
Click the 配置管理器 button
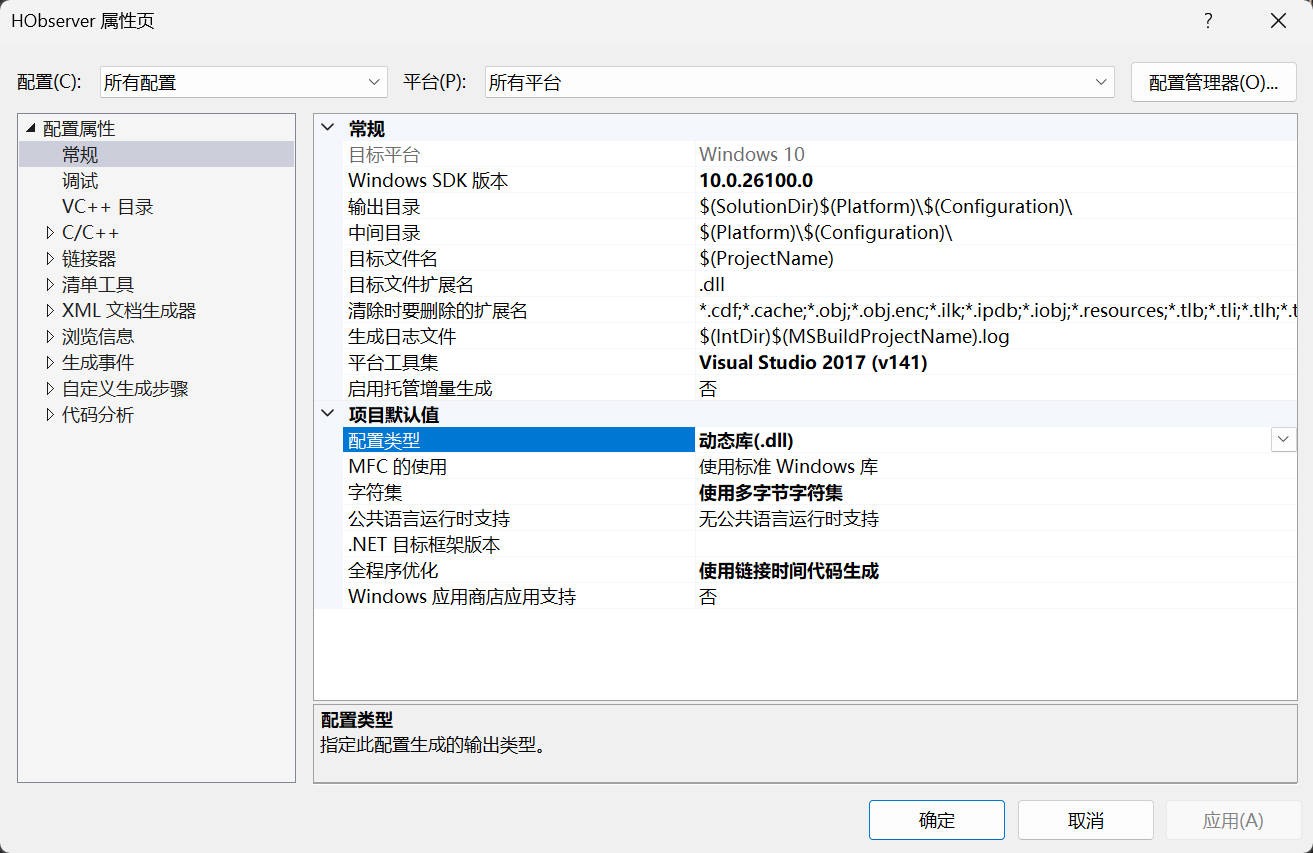click(x=1213, y=83)
